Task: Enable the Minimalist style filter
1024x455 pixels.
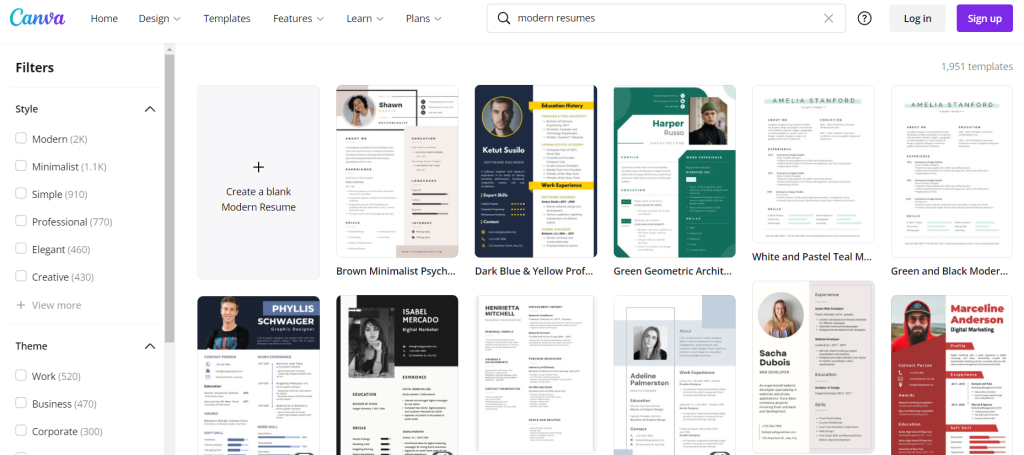Action: [x=21, y=167]
